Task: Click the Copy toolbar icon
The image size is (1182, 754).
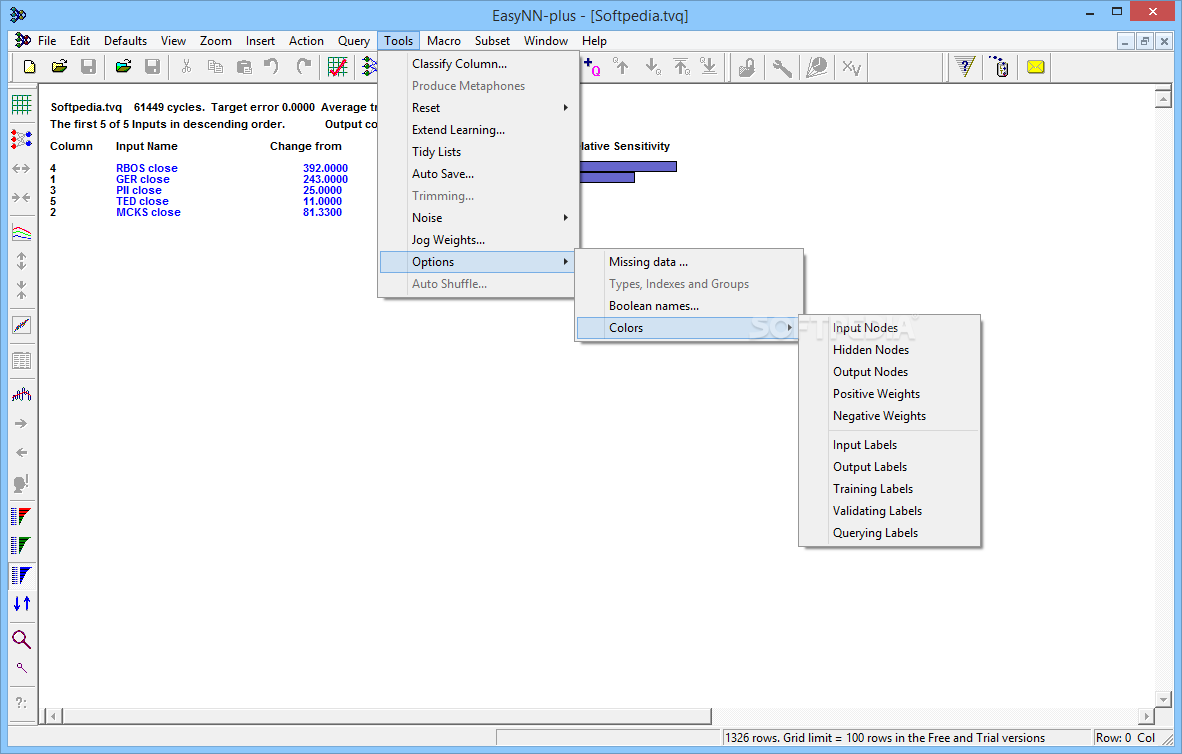Action: (x=215, y=67)
